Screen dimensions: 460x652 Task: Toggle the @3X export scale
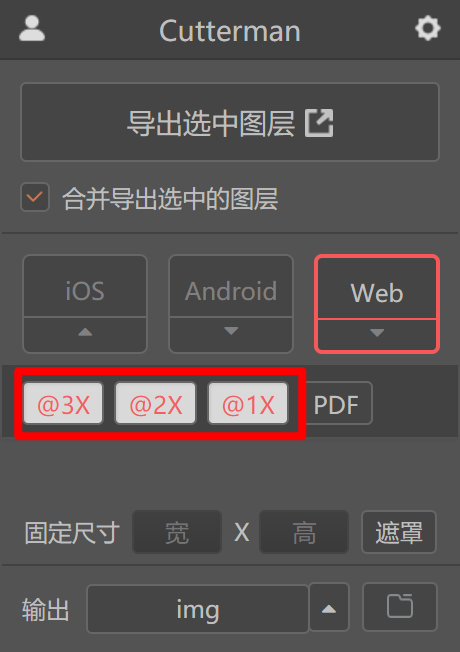pyautogui.click(x=63, y=403)
